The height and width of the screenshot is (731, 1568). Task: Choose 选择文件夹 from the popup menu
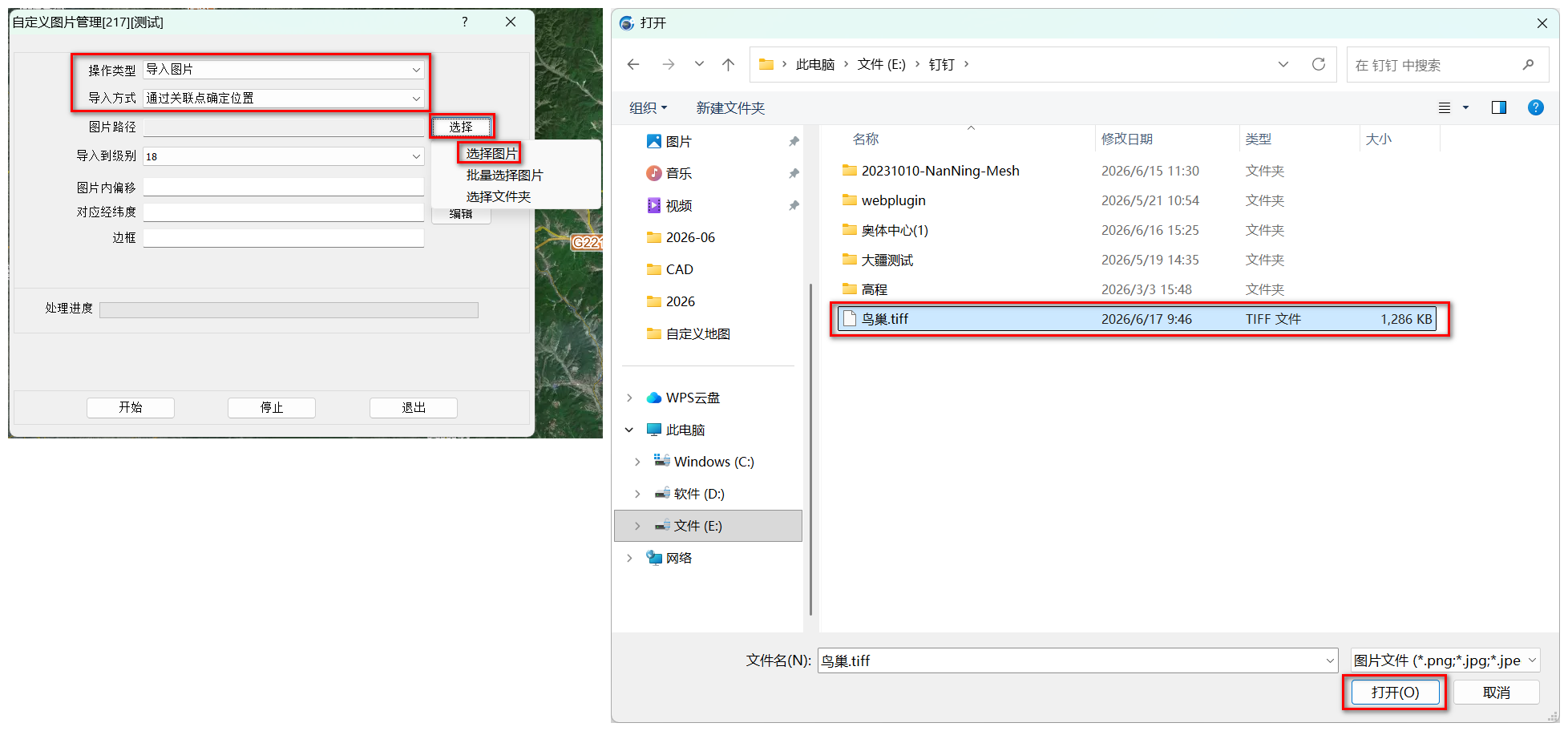[x=498, y=196]
